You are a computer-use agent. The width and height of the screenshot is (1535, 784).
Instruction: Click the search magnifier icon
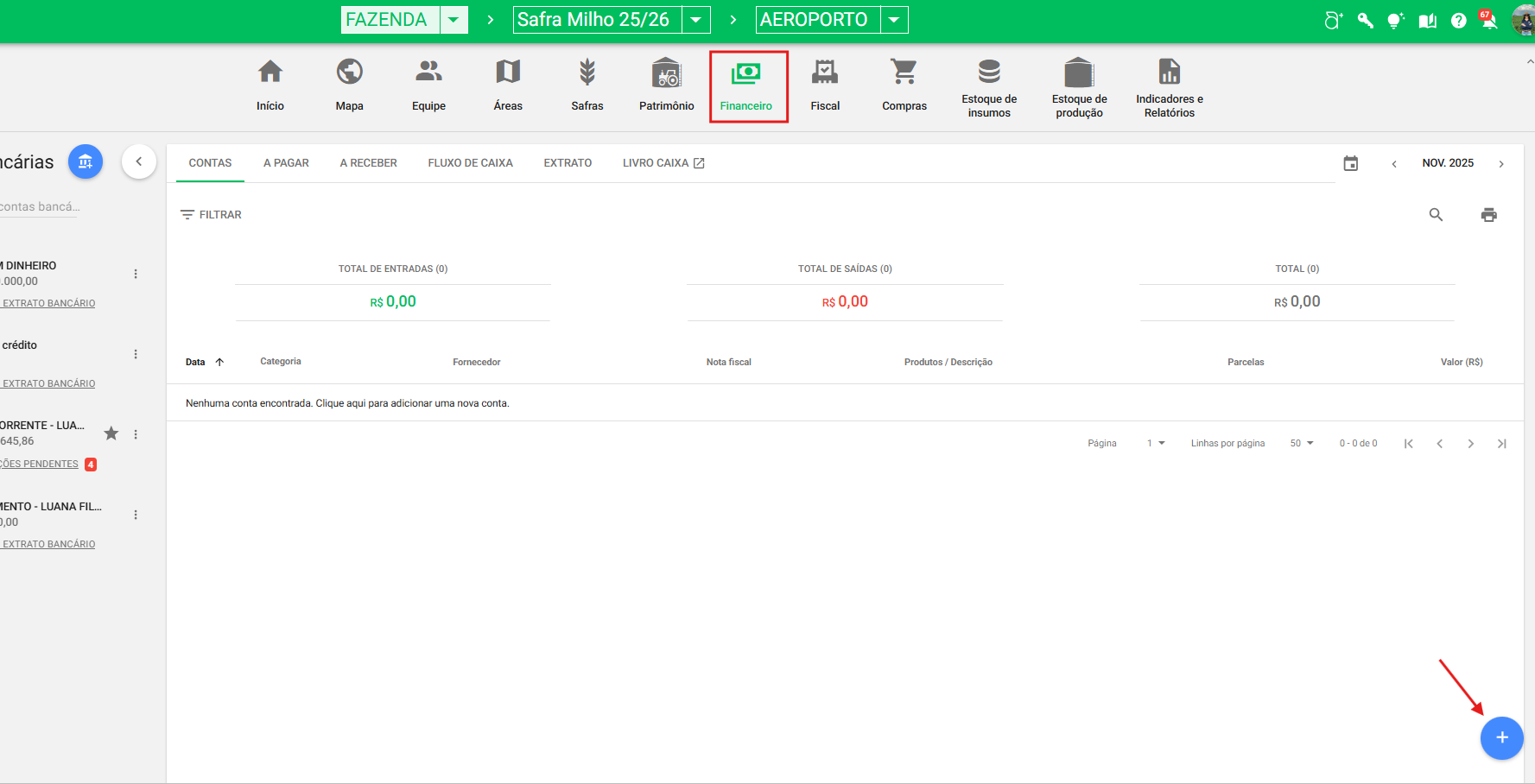1436,215
